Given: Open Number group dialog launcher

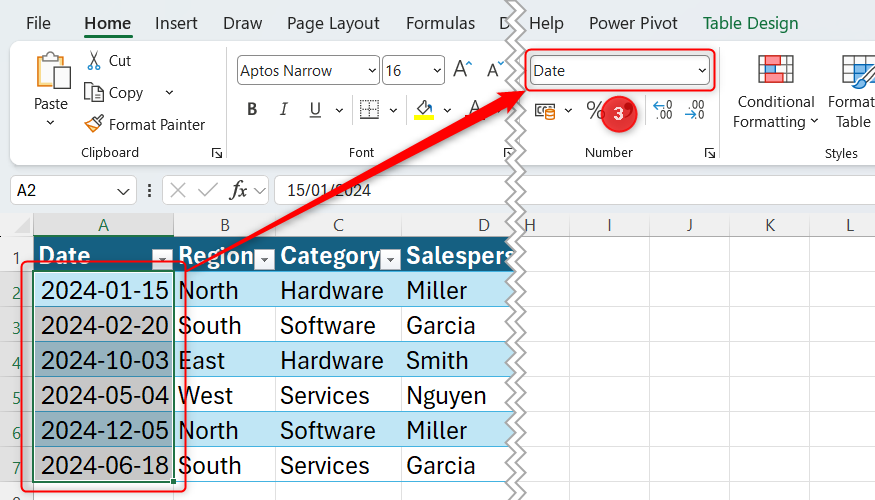Looking at the screenshot, I should point(709,153).
